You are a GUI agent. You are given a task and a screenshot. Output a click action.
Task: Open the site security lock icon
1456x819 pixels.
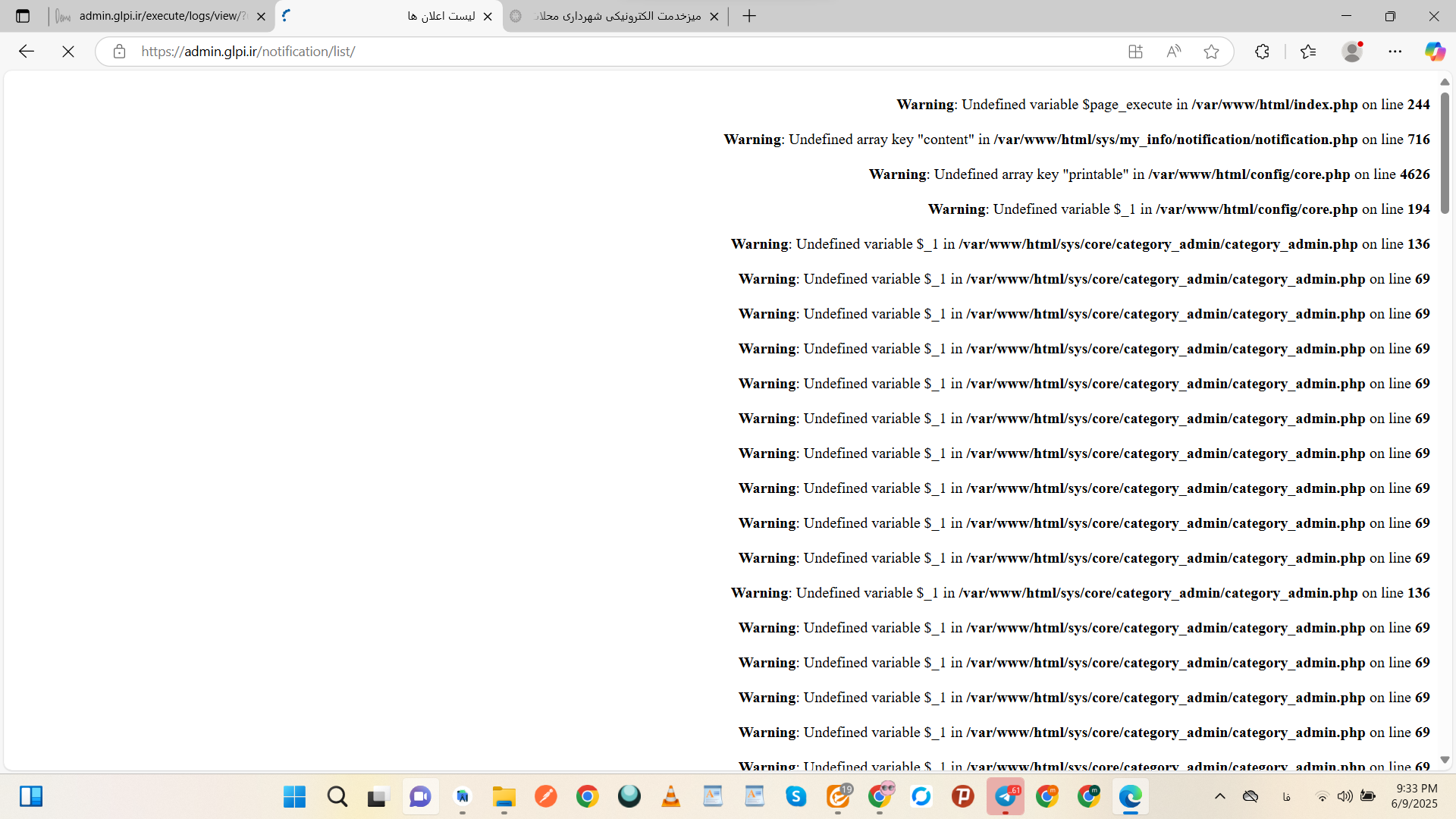pos(119,52)
